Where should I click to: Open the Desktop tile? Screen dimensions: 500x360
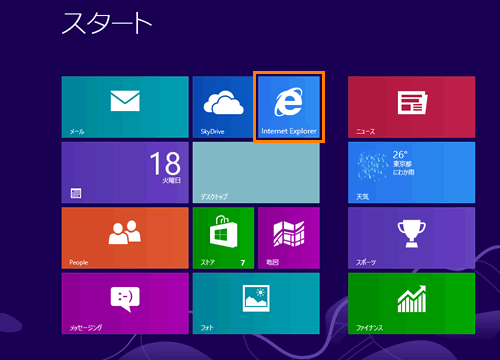[x=256, y=172]
